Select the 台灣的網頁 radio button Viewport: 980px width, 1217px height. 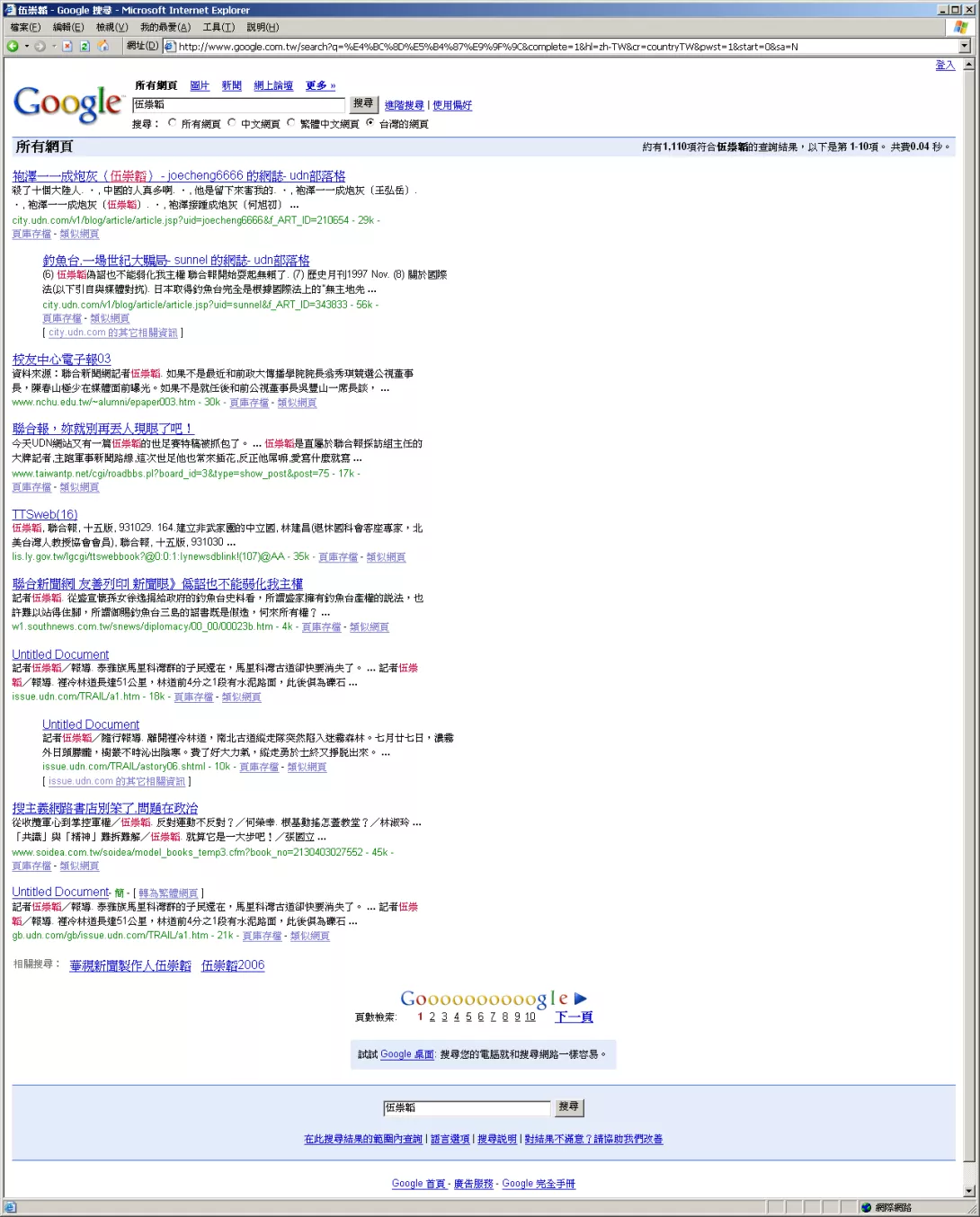pos(370,123)
